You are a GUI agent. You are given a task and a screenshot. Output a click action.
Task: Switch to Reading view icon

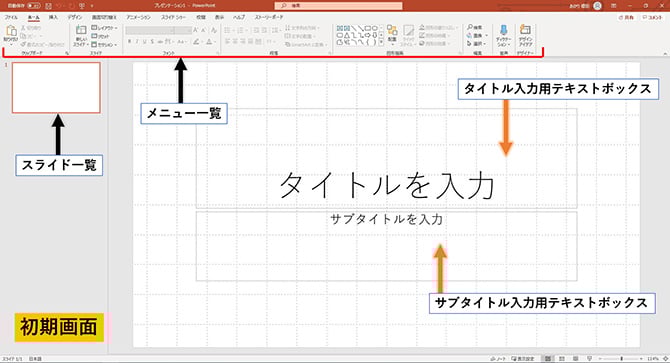tap(576, 359)
